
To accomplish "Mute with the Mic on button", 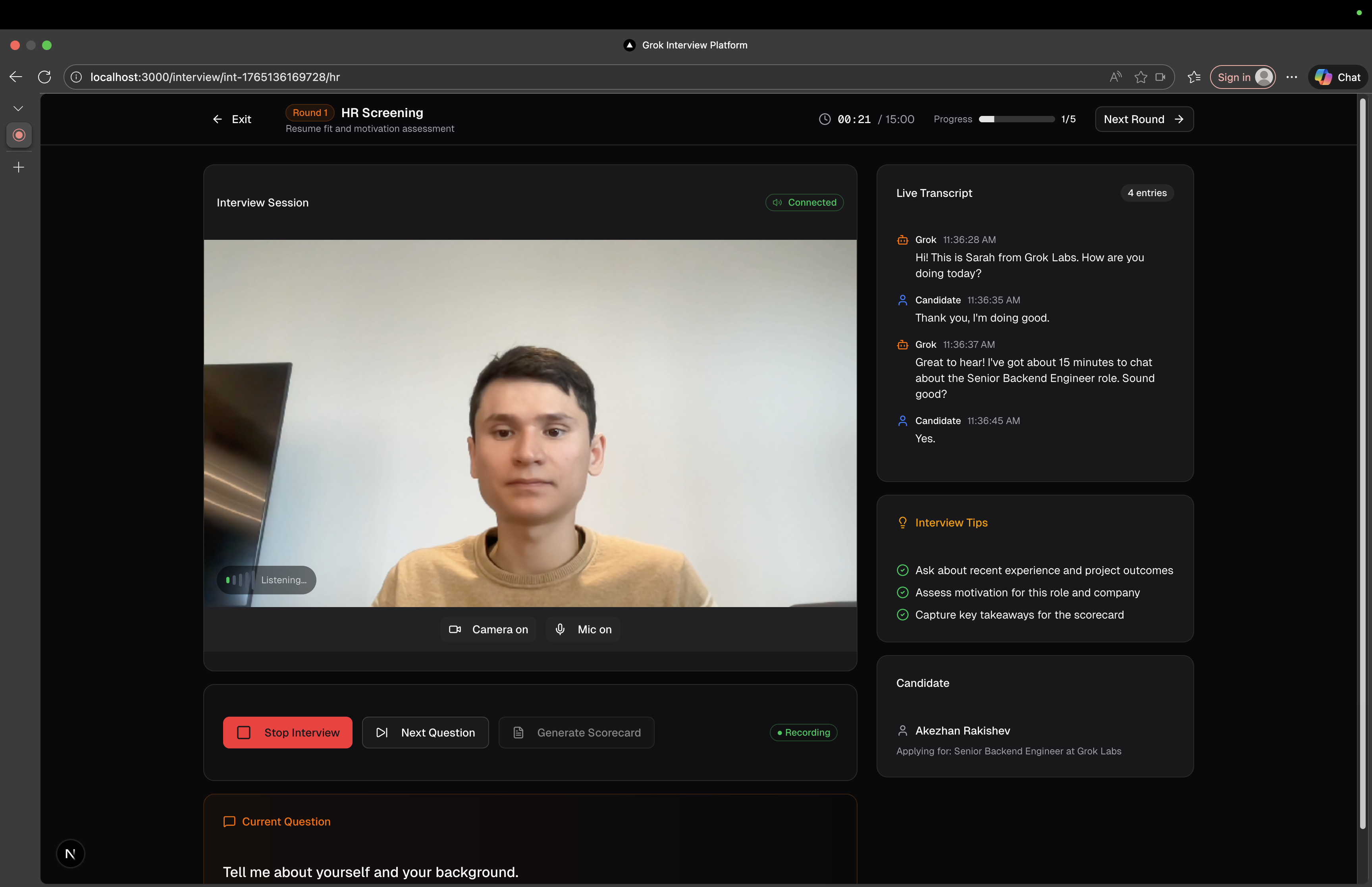I will pyautogui.click(x=583, y=630).
